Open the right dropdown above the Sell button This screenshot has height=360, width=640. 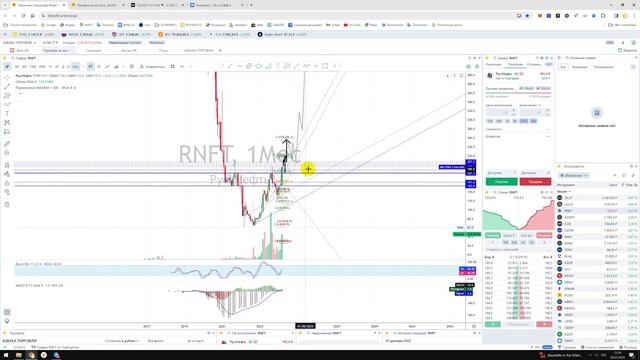(535, 173)
